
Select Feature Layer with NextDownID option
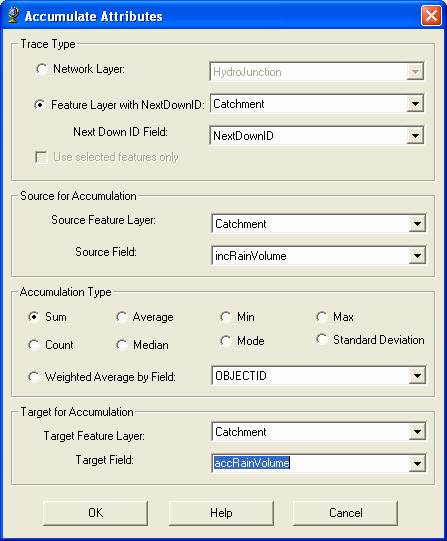(x=40, y=105)
